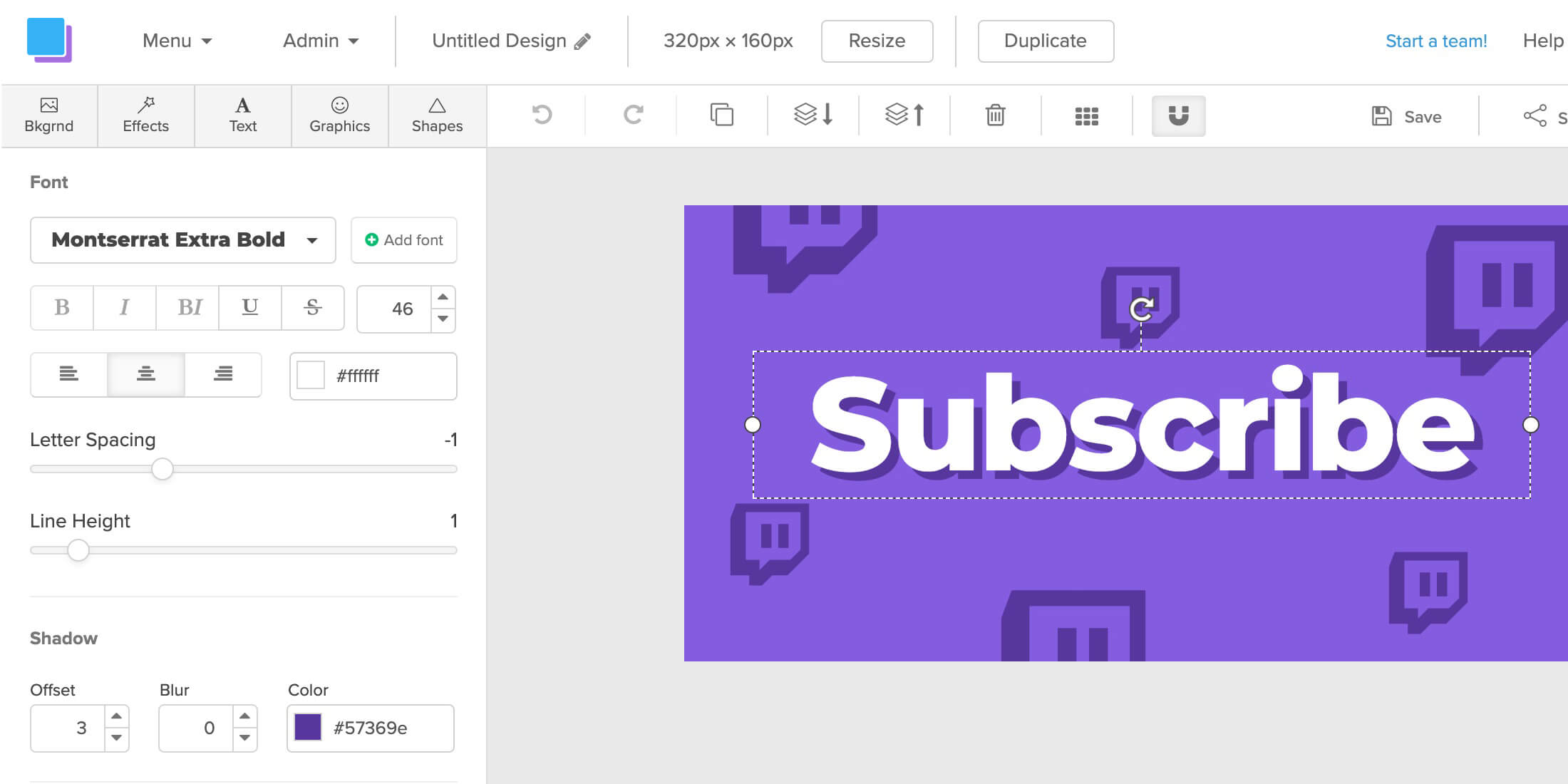Decrease font size with down arrow
The height and width of the screenshot is (784, 1568).
[443, 319]
